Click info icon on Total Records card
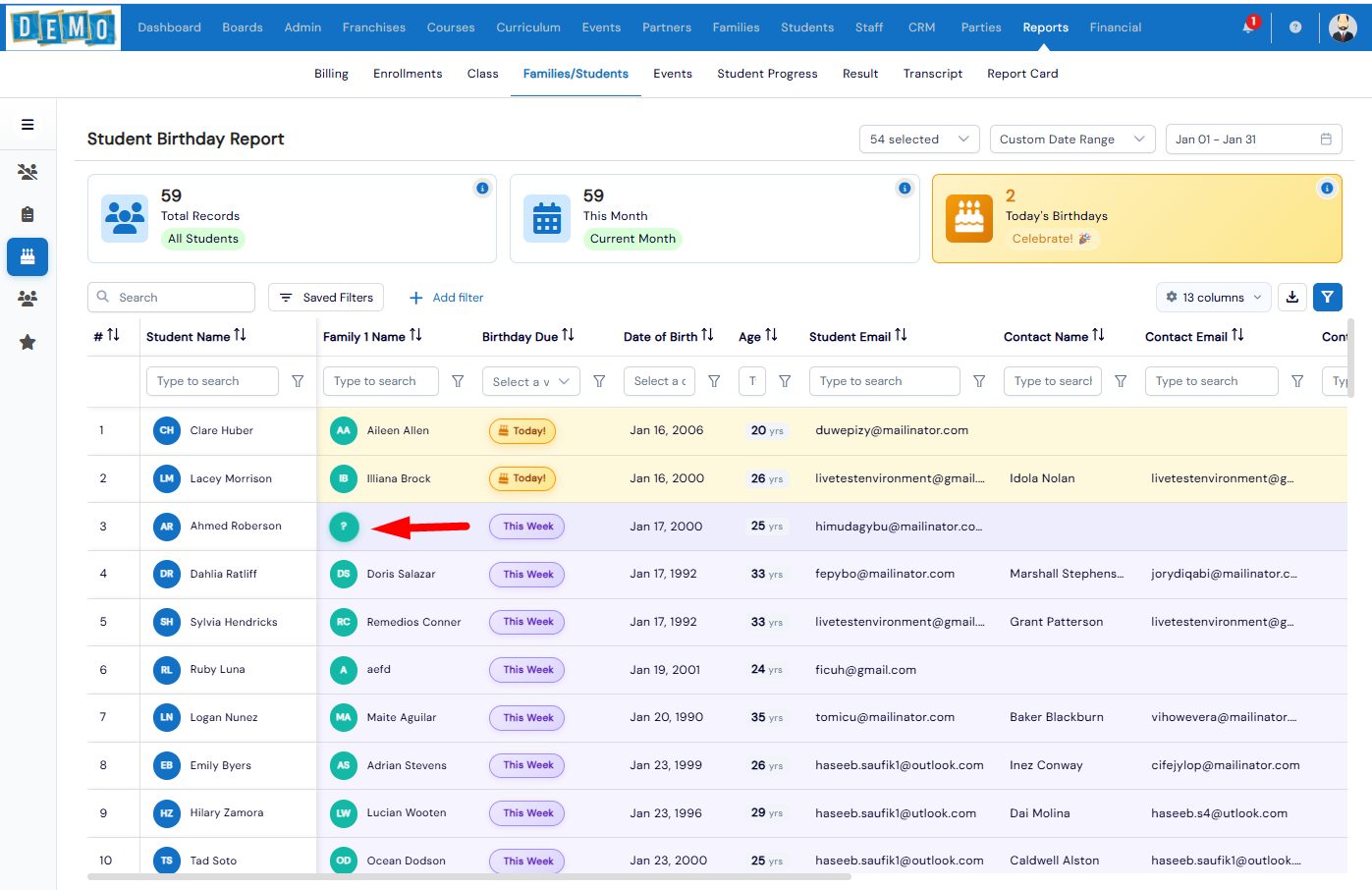Viewport: 1372px width, 890px height. point(482,189)
